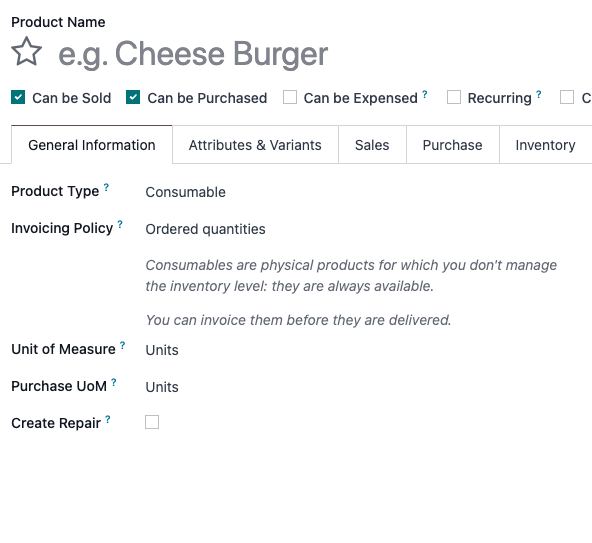Image resolution: width=592 pixels, height=543 pixels.
Task: Show Invoicing Policy help tooltip icon
Action: point(120,224)
